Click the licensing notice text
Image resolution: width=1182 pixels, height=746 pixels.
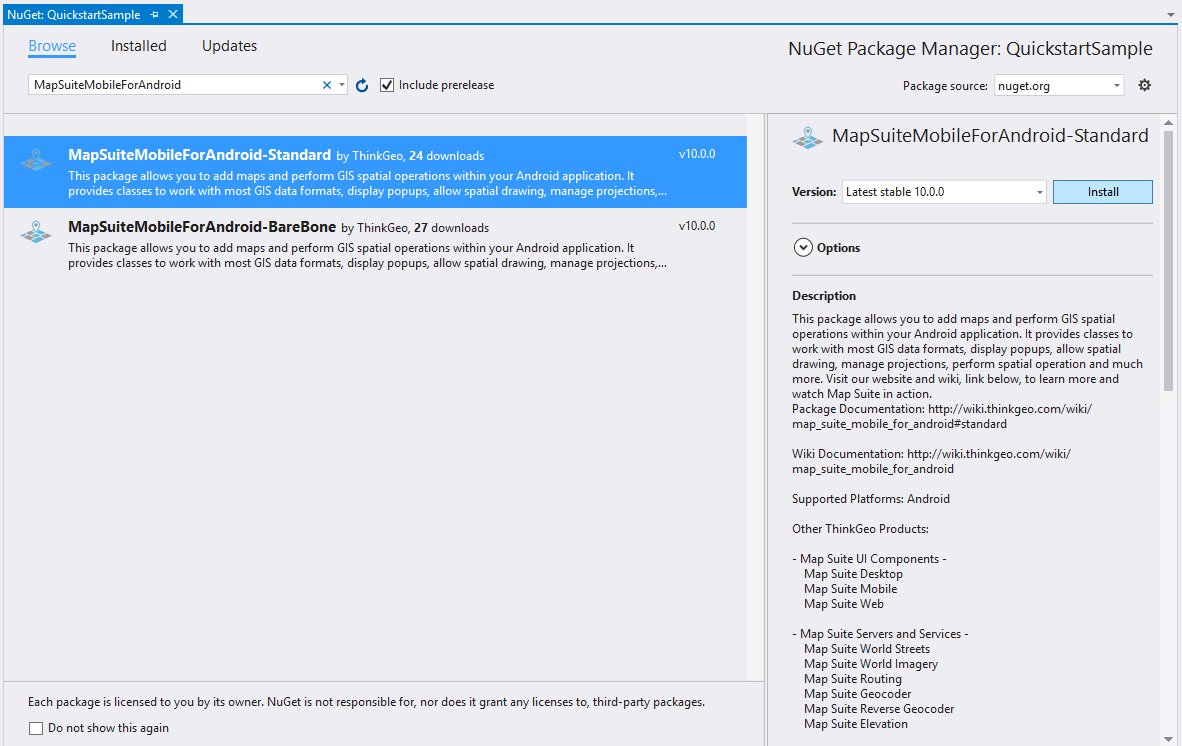point(366,702)
